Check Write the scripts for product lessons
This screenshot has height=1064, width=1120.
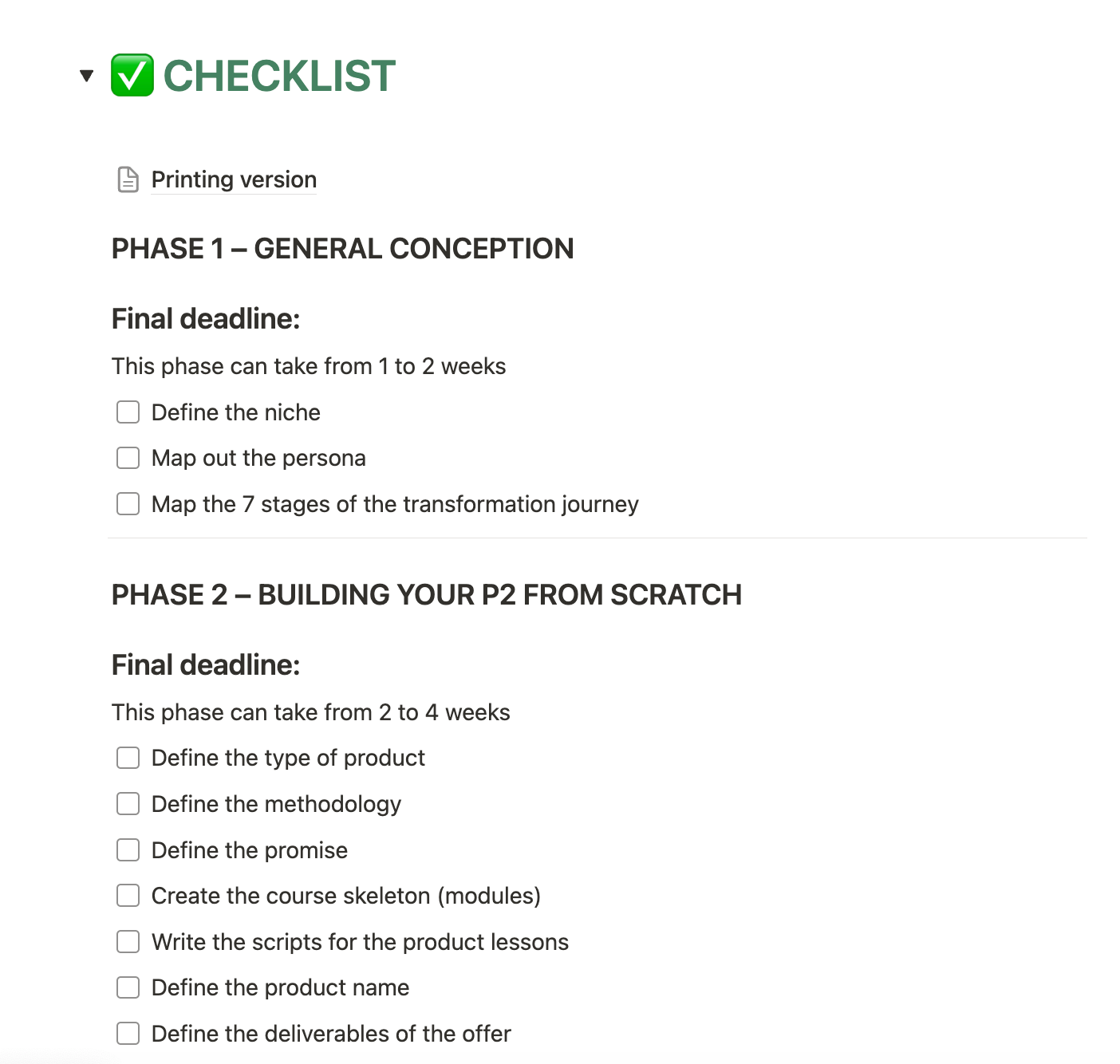point(128,942)
